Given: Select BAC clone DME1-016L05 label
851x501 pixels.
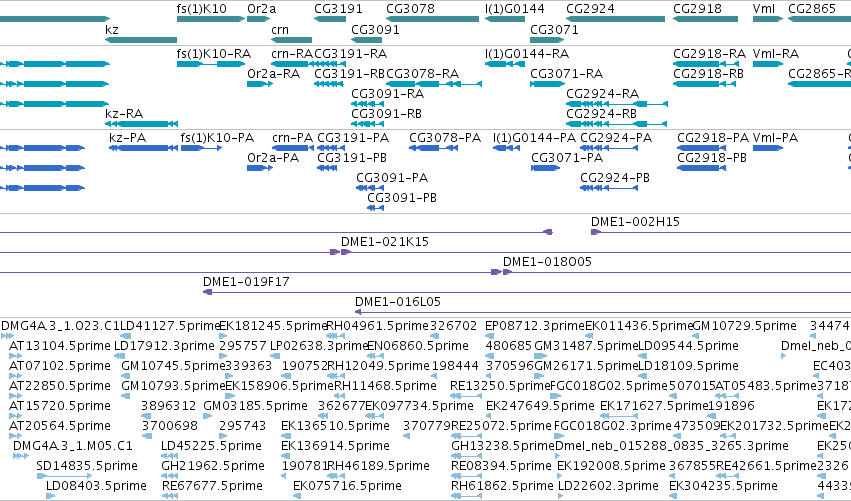Looking at the screenshot, I should [397, 302].
